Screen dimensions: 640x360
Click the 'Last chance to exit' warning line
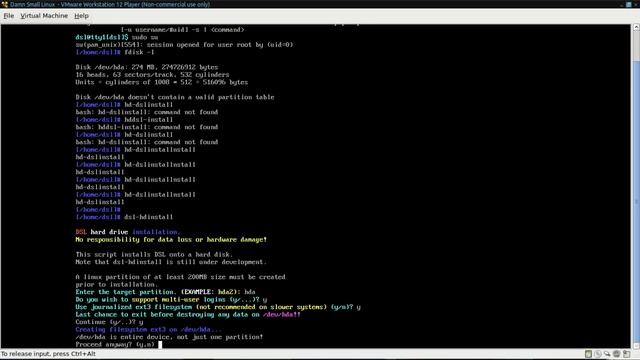point(188,315)
